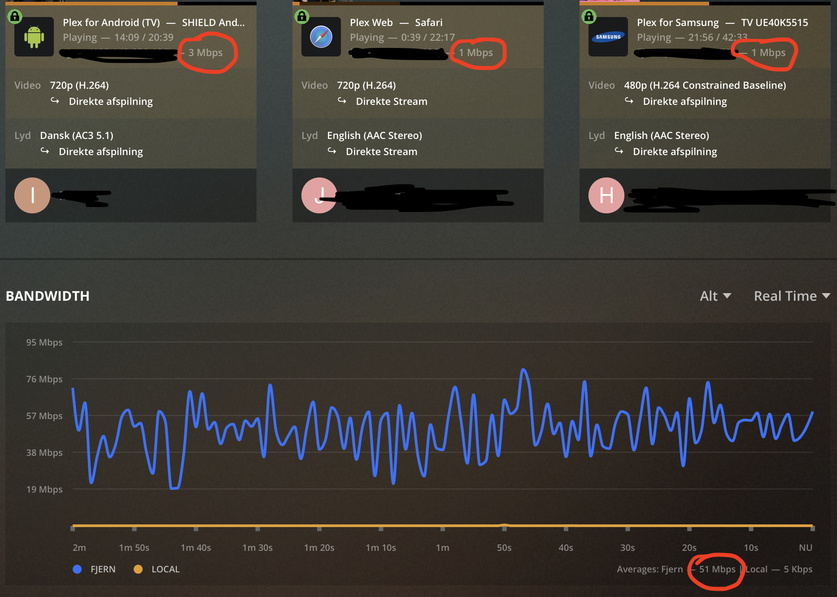Click 'English (AAC Stereo)' in the Plex Web session
The image size is (837, 597).
(374, 135)
